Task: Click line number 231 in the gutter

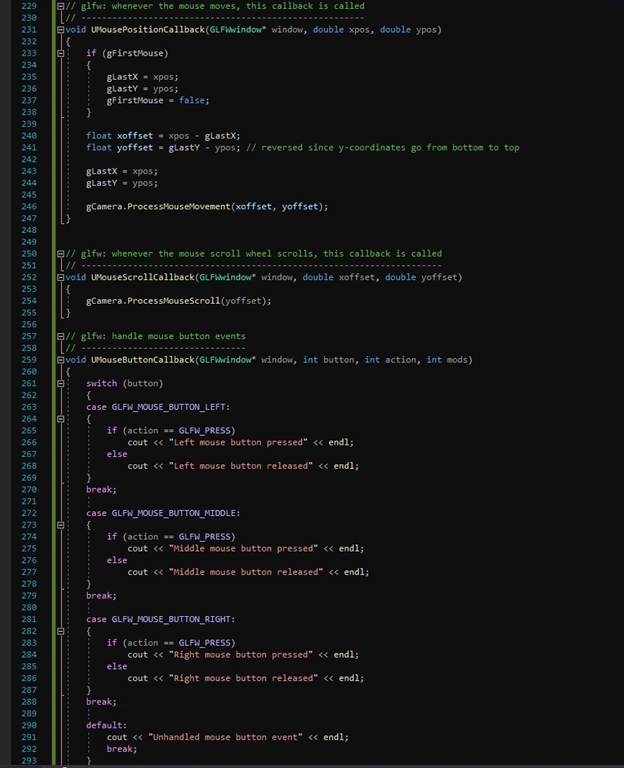Action: [29, 30]
